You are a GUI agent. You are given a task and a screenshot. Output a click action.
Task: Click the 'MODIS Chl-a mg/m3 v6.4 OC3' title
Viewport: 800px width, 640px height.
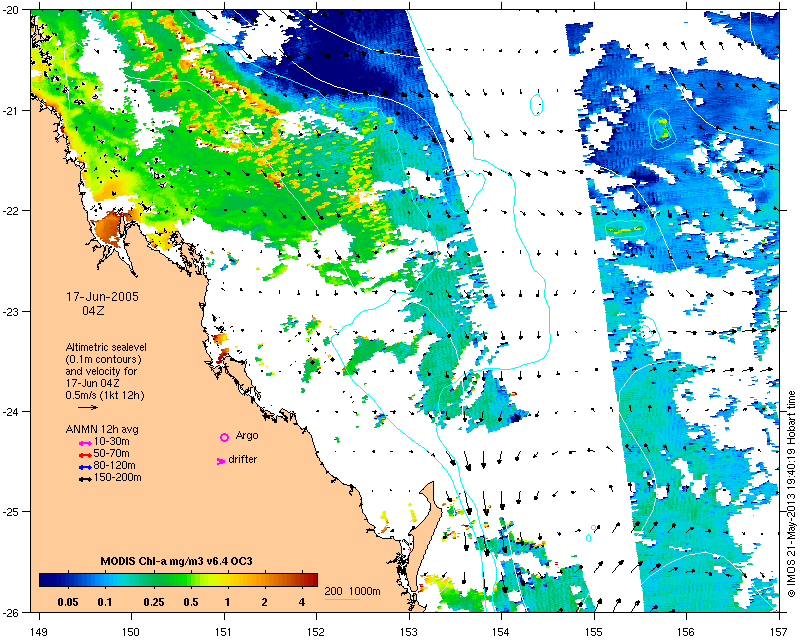pos(177,561)
